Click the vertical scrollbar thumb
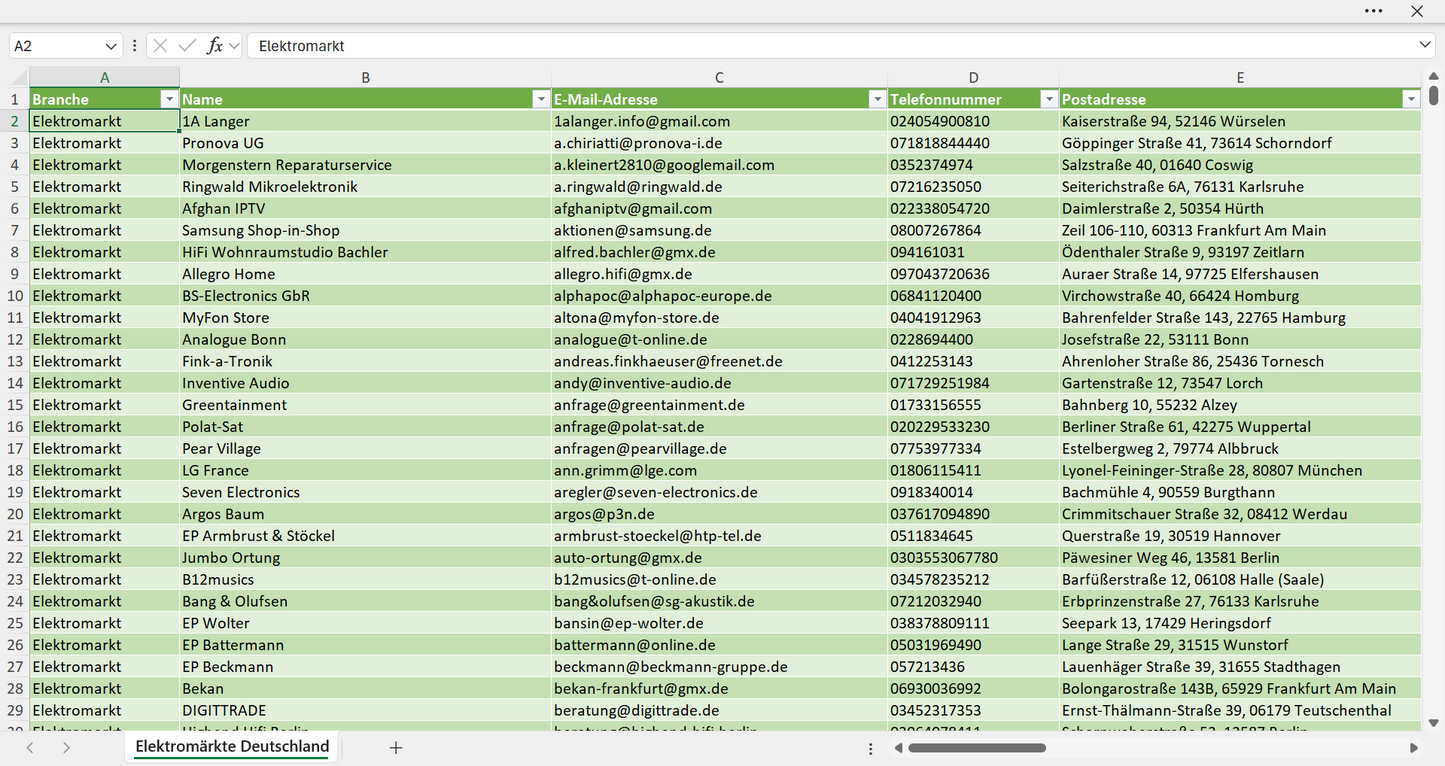This screenshot has width=1445, height=766. click(1434, 97)
